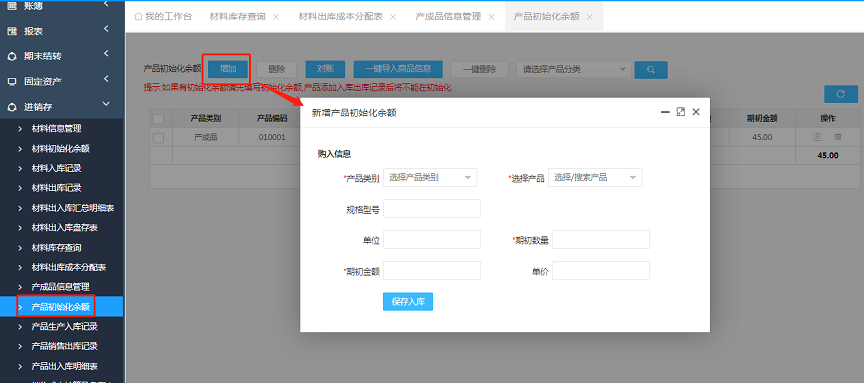Image resolution: width=864 pixels, height=383 pixels.
Task: Expand the 报表 menu chevron
Action: point(106,29)
